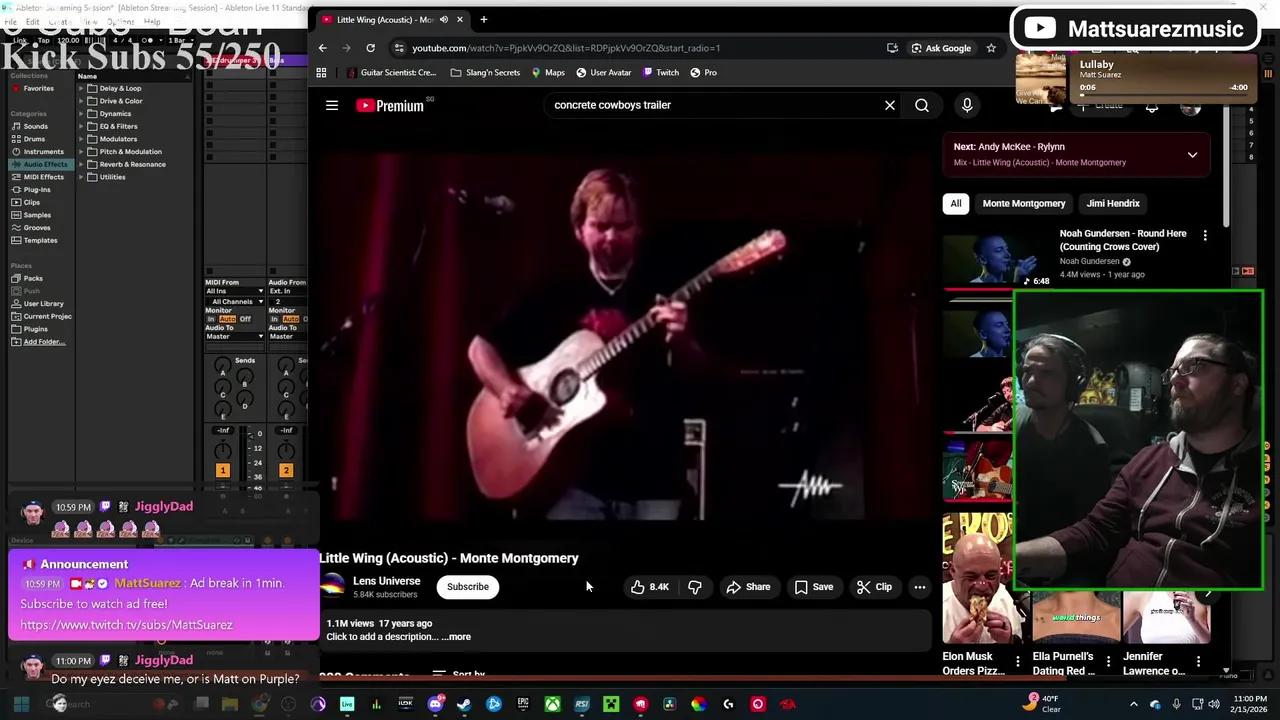Expand the Utilities folder
This screenshot has width=1280, height=720.
(x=82, y=177)
